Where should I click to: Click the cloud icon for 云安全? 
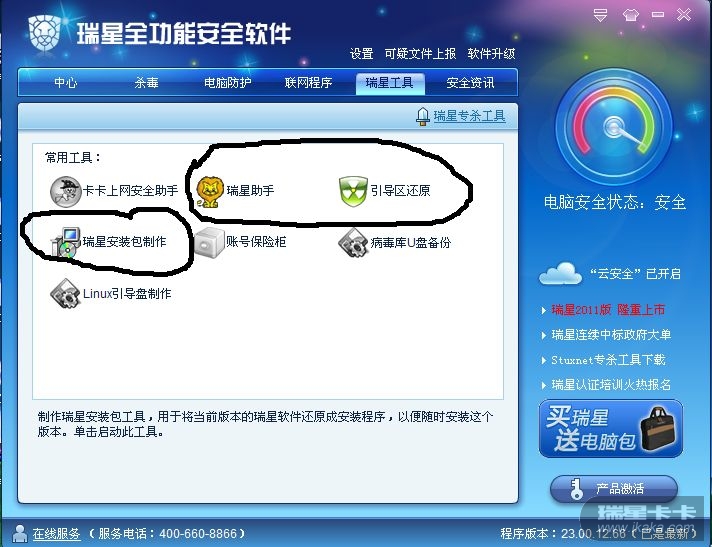560,274
